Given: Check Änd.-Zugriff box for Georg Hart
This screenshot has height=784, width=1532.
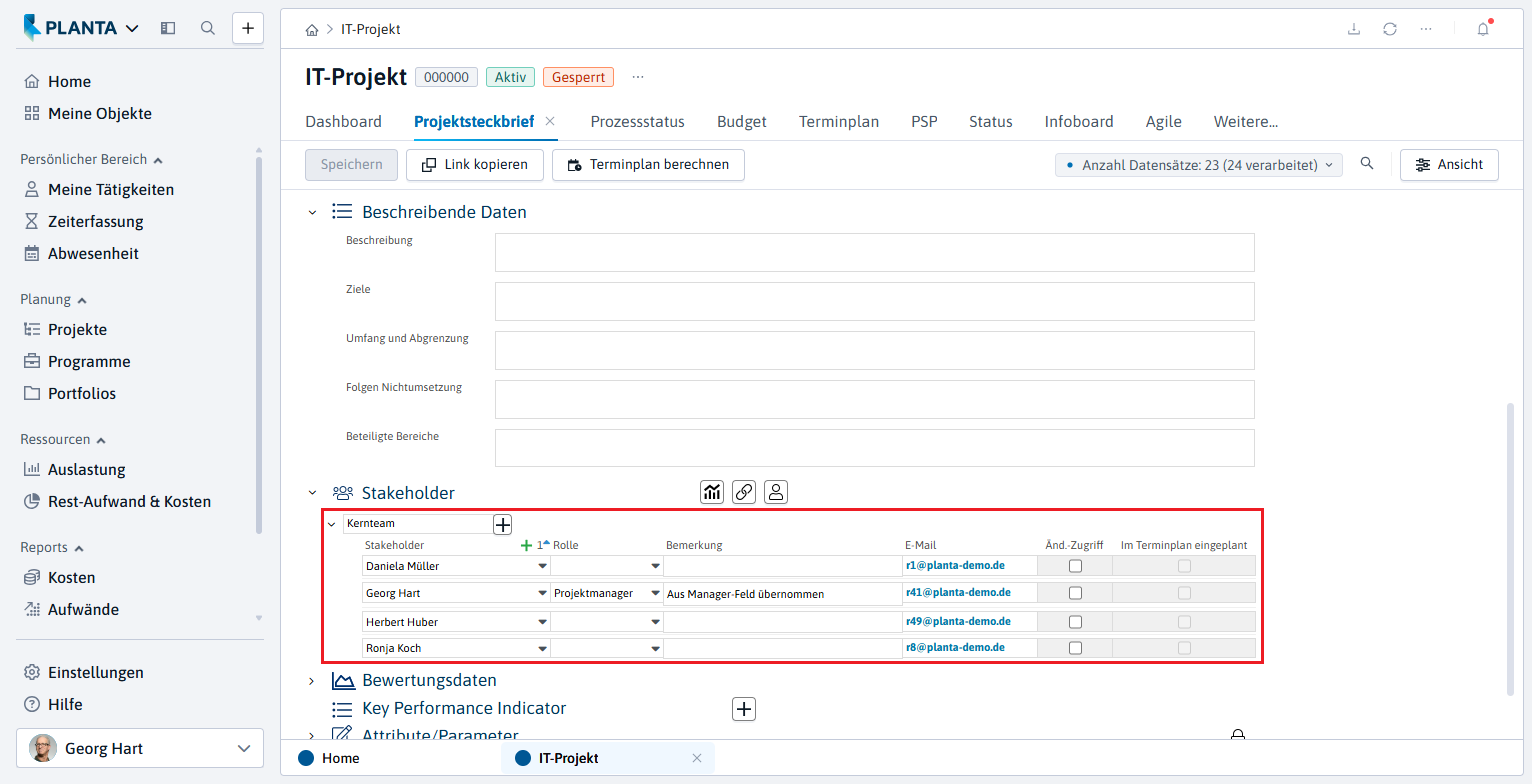Looking at the screenshot, I should [1075, 593].
